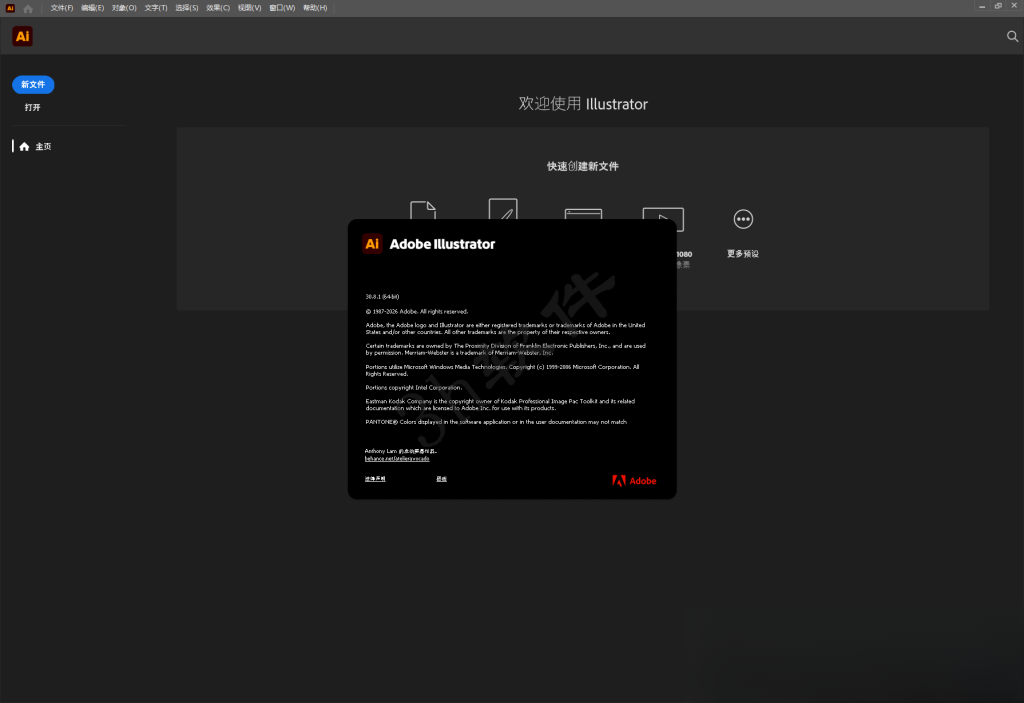This screenshot has width=1024, height=703.
Task: Click the version number line with (64-bit)
Action: pos(382,297)
